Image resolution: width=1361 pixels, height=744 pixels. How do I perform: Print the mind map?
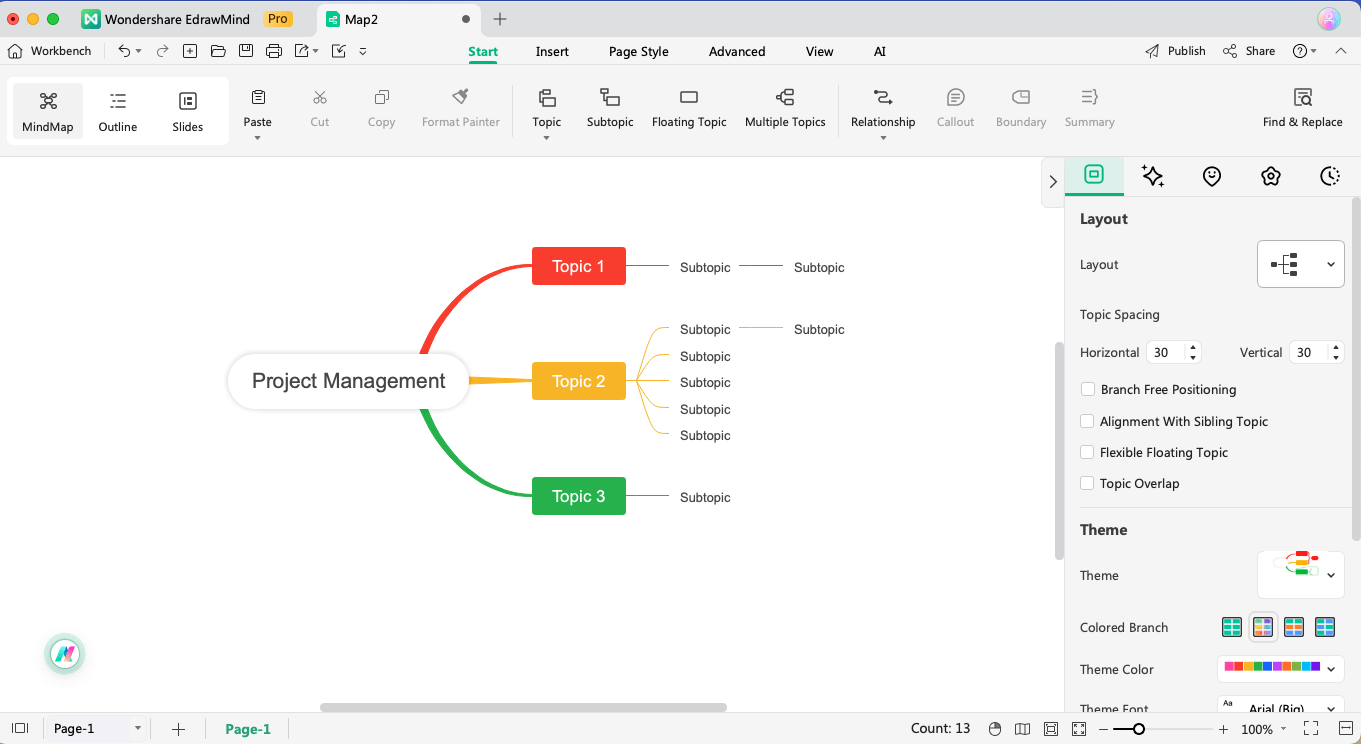(274, 51)
